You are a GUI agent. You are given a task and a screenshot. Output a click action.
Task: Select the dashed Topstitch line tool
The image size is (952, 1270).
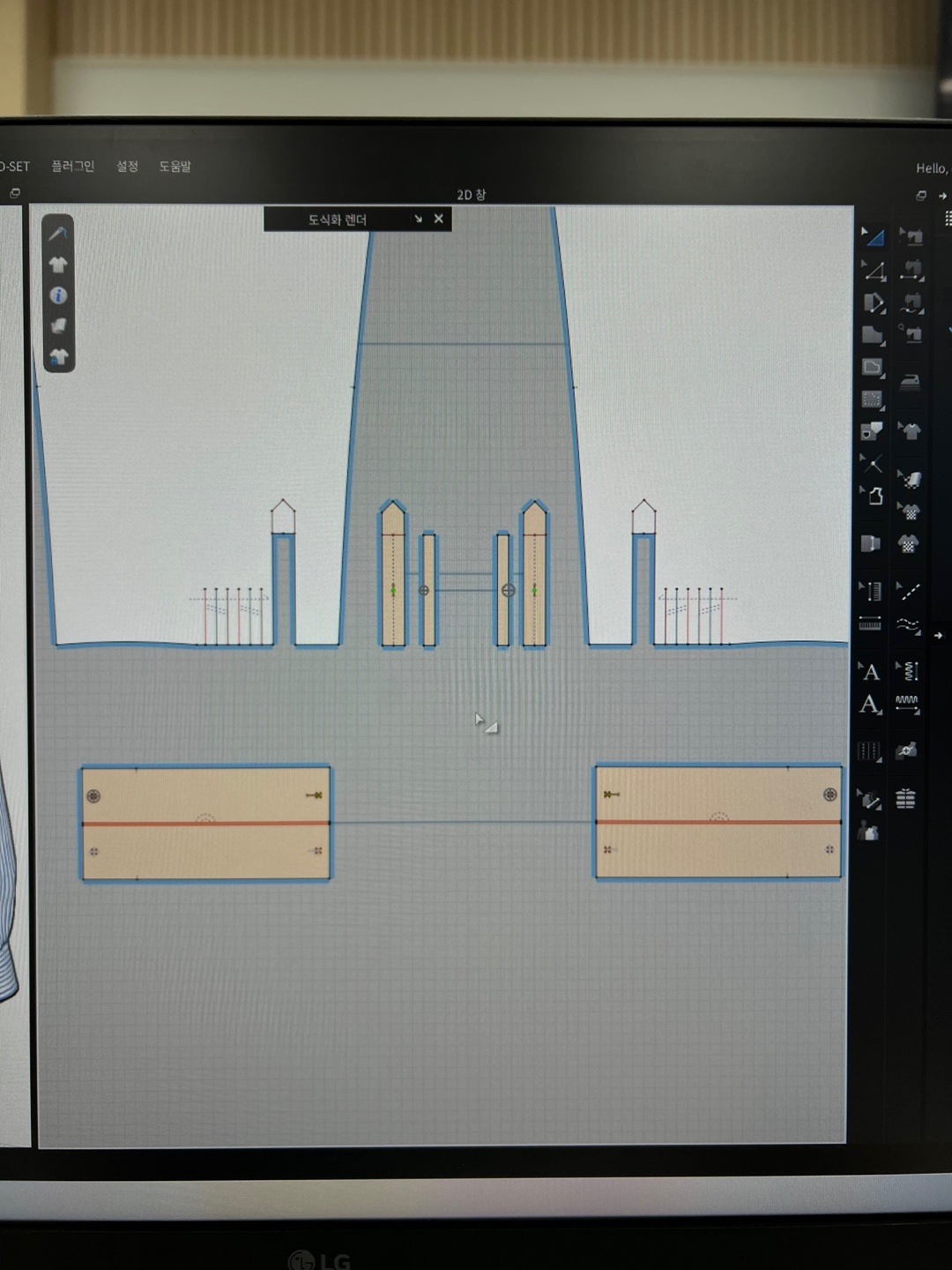910,592
